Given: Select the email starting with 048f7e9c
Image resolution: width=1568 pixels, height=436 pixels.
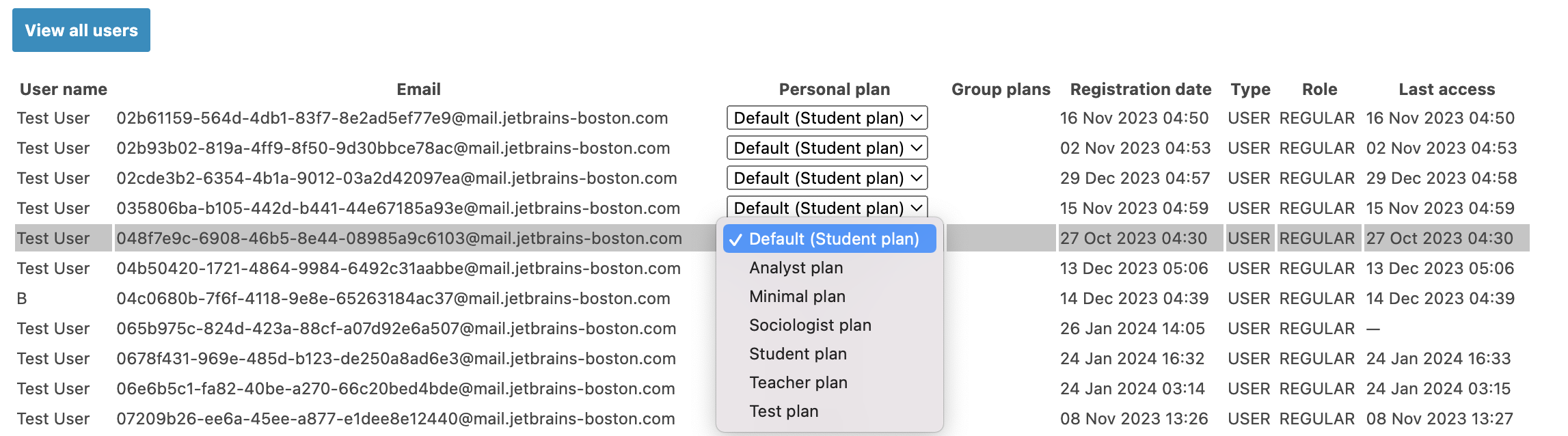Looking at the screenshot, I should pyautogui.click(x=398, y=239).
